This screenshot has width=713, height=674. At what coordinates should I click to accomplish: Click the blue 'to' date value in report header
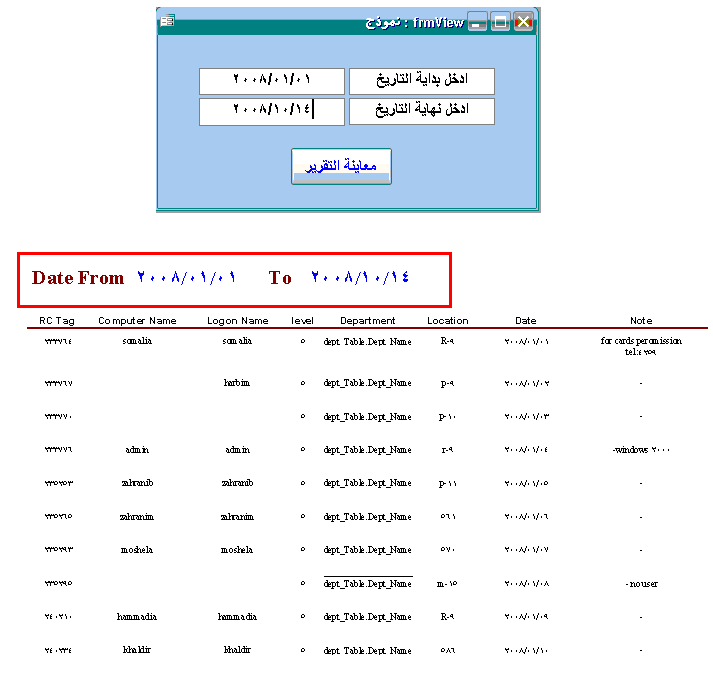(360, 277)
